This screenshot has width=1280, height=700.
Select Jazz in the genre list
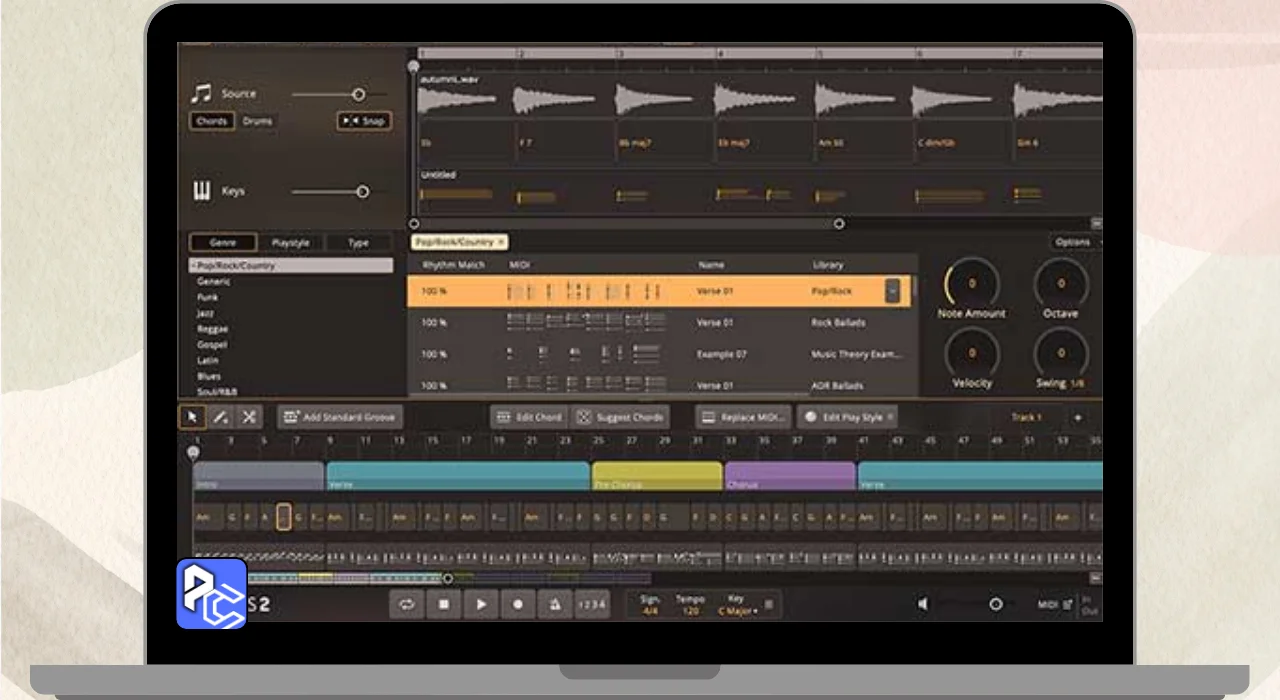[x=205, y=313]
